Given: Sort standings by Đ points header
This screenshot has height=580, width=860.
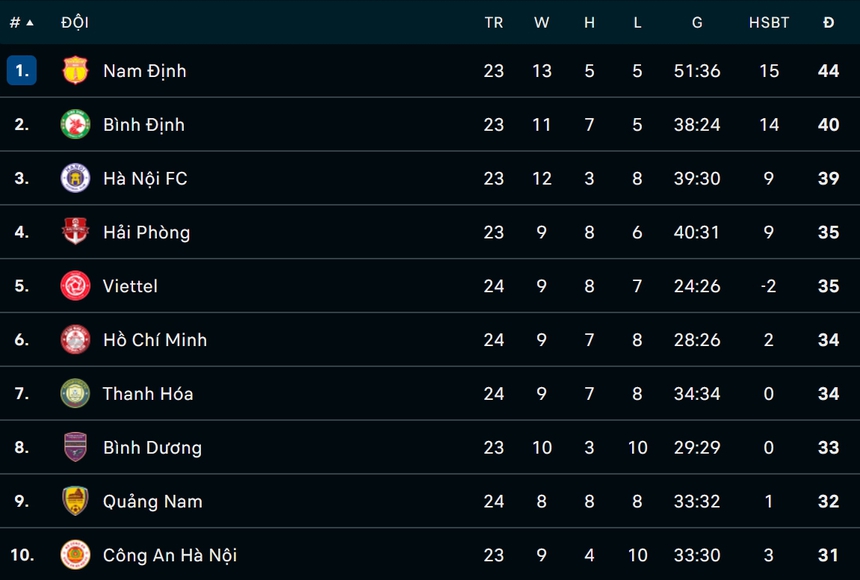Looking at the screenshot, I should click(828, 22).
